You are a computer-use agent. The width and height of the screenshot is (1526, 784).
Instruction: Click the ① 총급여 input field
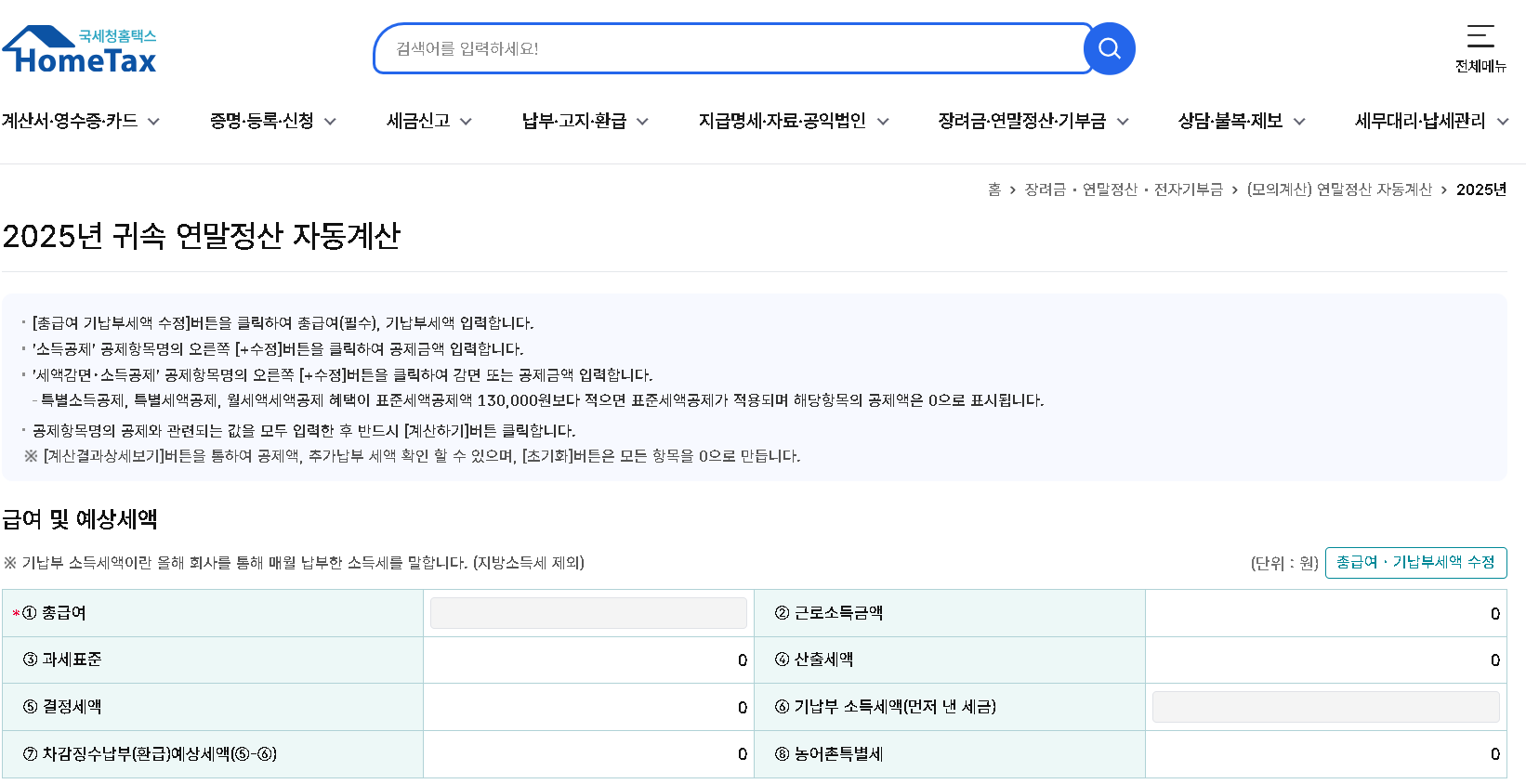coord(588,613)
